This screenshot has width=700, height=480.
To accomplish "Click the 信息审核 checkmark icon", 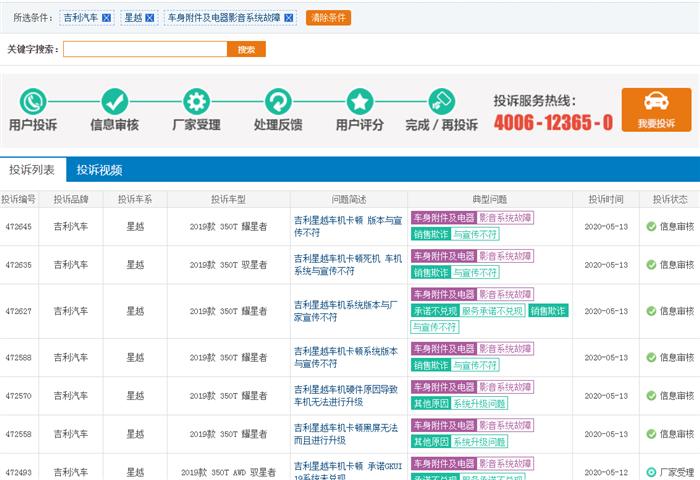I will pyautogui.click(x=115, y=101).
